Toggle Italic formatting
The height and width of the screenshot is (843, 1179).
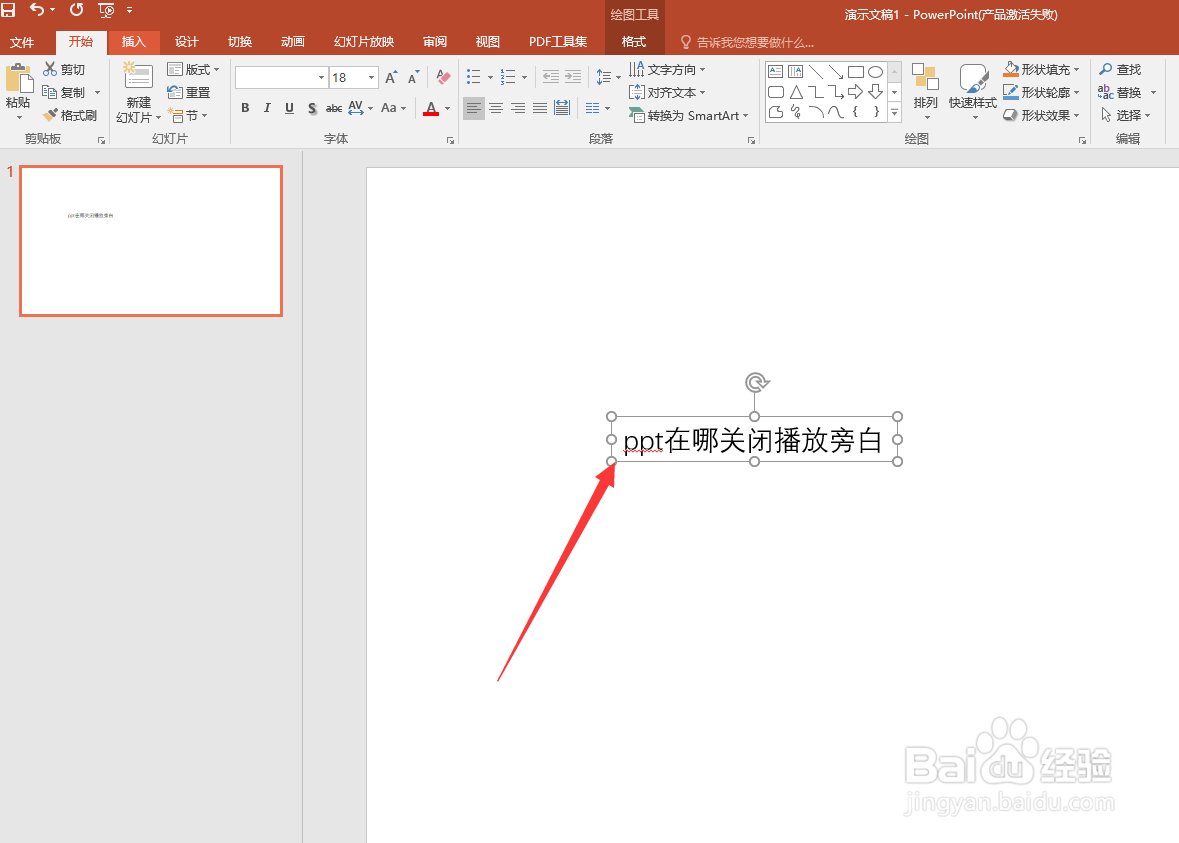[x=267, y=108]
